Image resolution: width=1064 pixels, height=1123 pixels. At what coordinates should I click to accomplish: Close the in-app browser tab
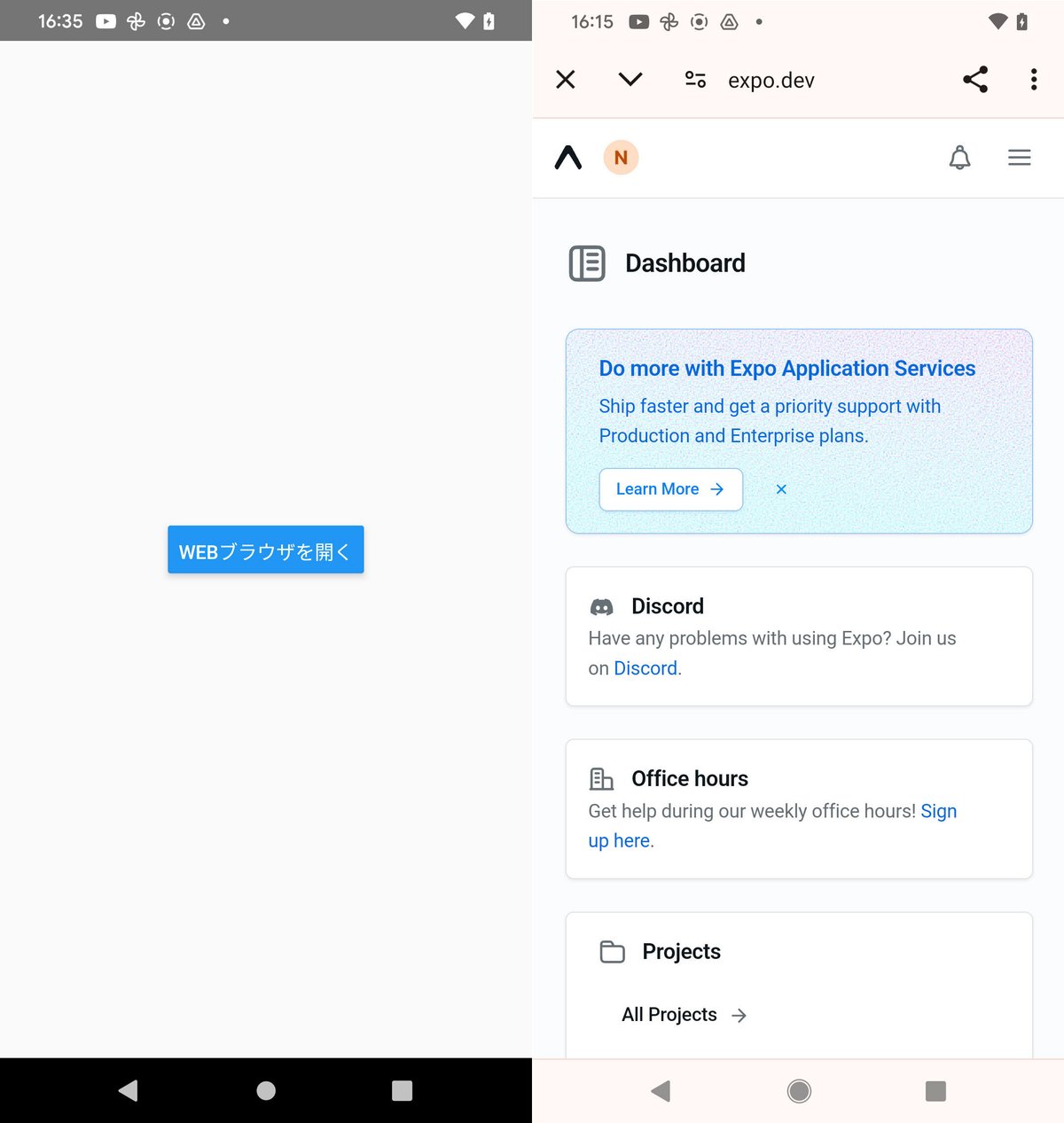[x=566, y=80]
